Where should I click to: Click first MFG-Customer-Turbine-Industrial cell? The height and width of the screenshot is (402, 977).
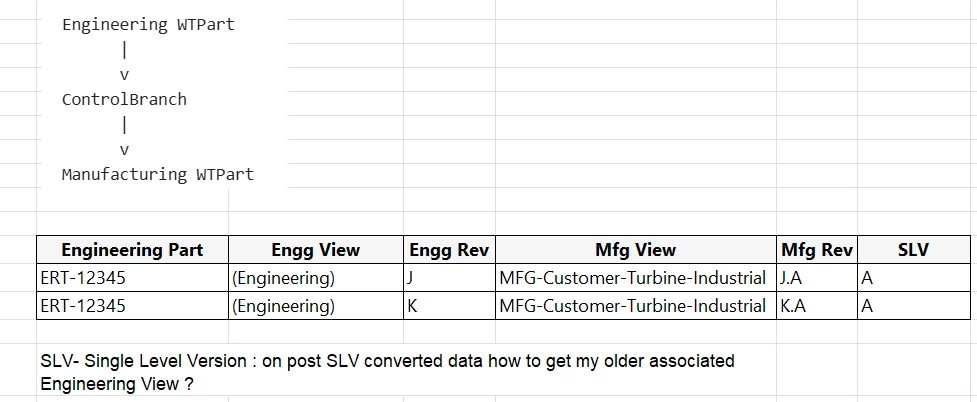[636, 277]
